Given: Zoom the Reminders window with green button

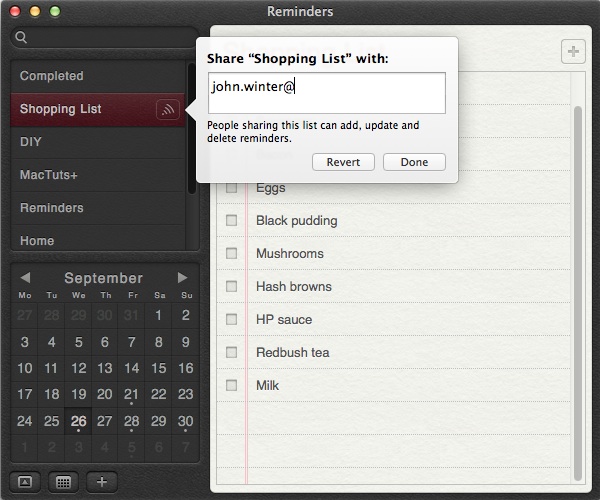Looking at the screenshot, I should (x=55, y=11).
